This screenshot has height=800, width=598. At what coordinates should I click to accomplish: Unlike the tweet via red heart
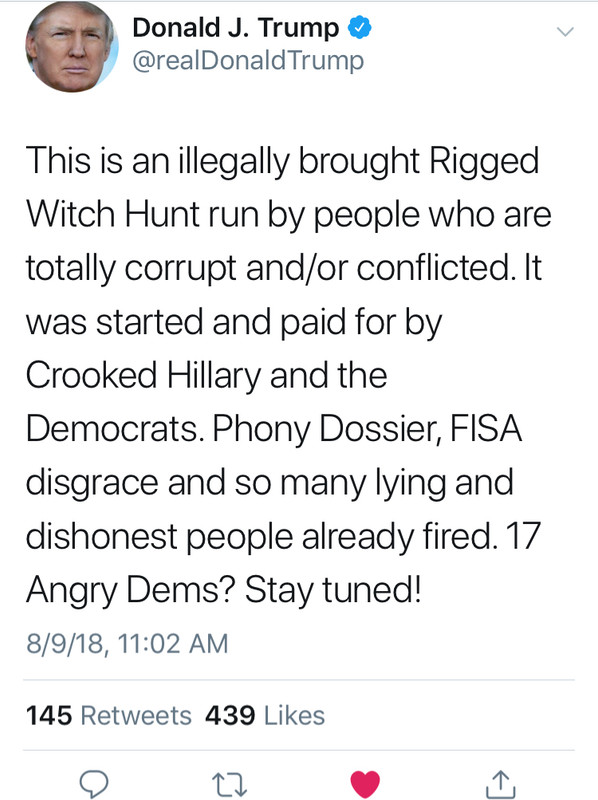(365, 784)
